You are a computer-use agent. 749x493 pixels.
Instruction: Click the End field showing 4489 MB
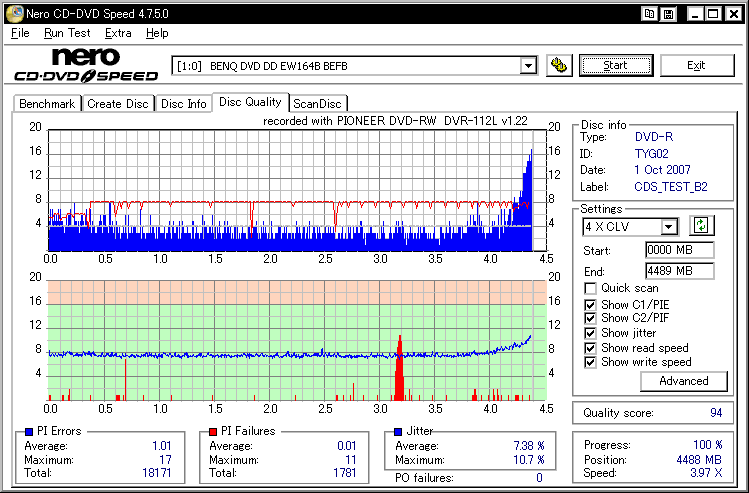680,271
